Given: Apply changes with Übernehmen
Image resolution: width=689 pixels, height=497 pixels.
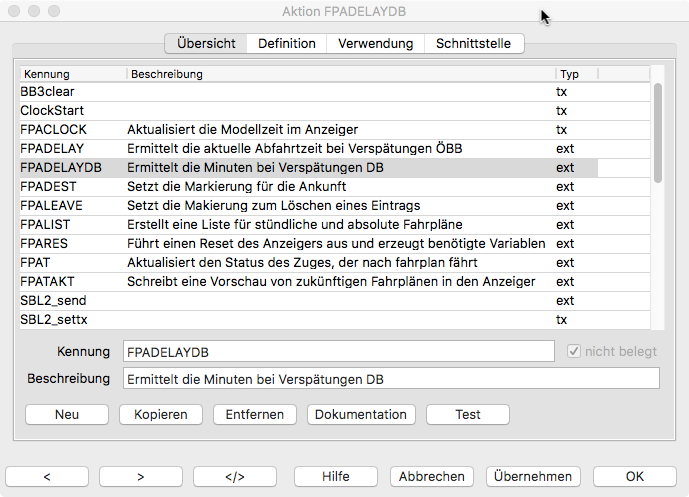Looking at the screenshot, I should (534, 477).
